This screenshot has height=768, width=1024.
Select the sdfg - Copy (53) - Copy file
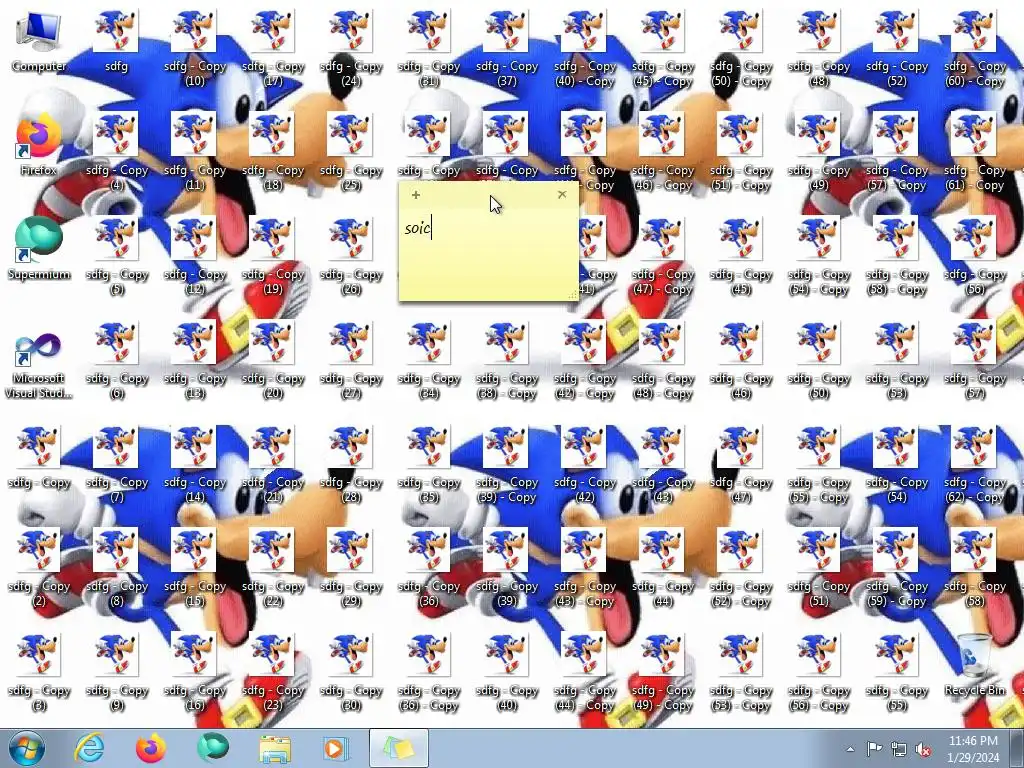[740, 673]
